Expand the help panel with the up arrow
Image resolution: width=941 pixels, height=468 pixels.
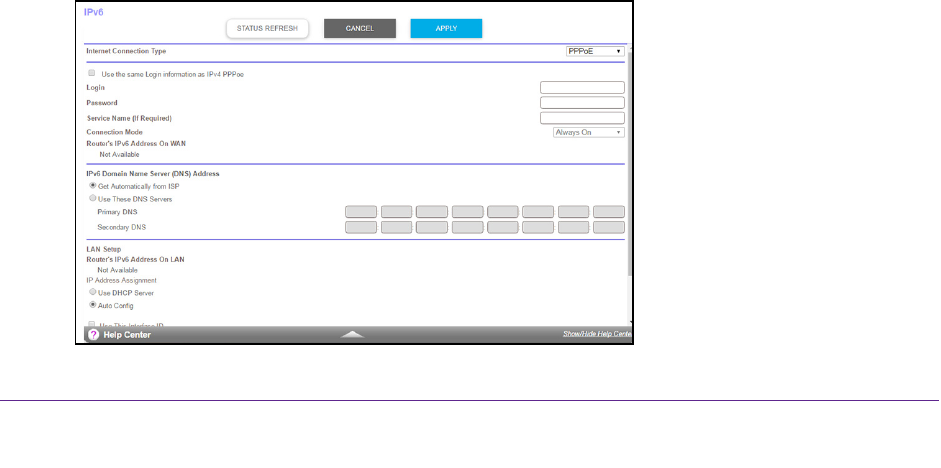tap(351, 335)
